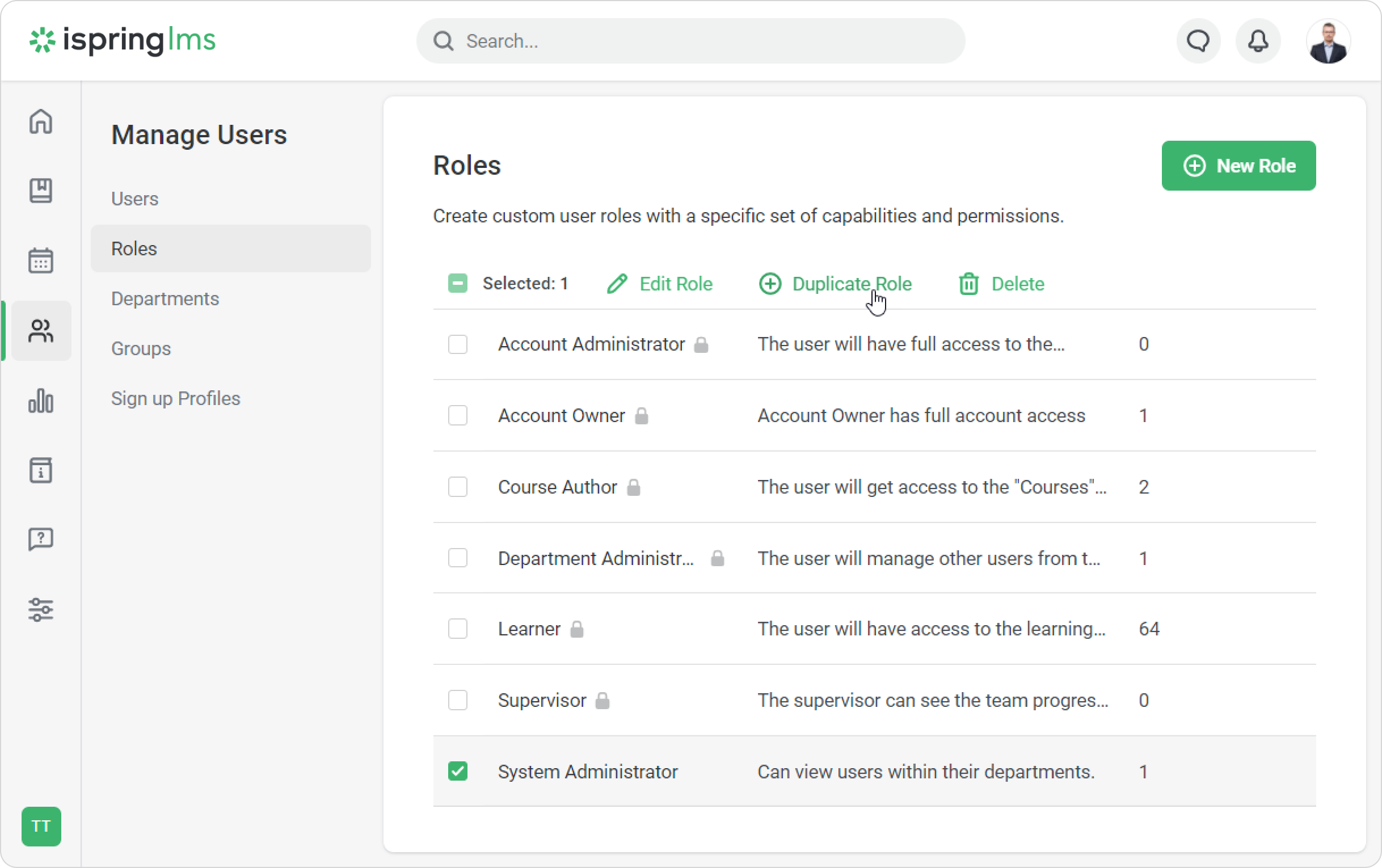The image size is (1382, 868).
Task: Click the info page sidebar icon
Action: pyautogui.click(x=41, y=471)
